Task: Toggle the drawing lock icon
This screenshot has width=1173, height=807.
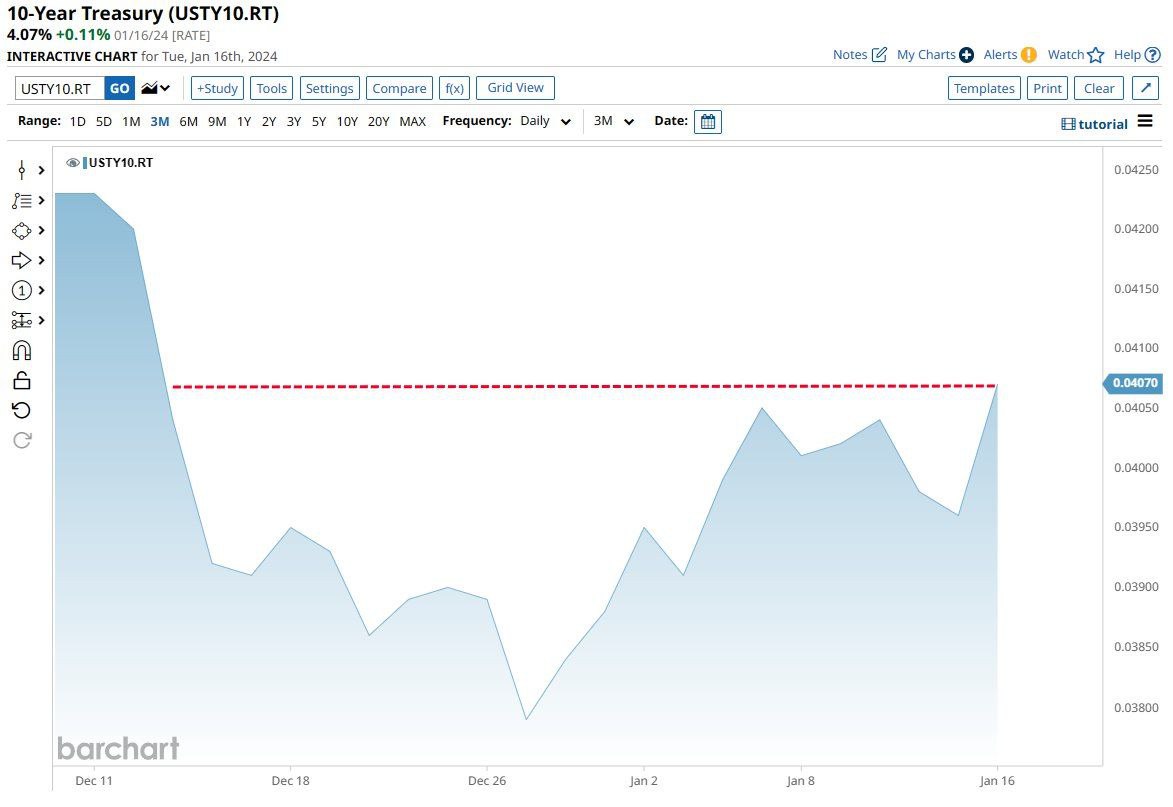Action: pyautogui.click(x=22, y=380)
